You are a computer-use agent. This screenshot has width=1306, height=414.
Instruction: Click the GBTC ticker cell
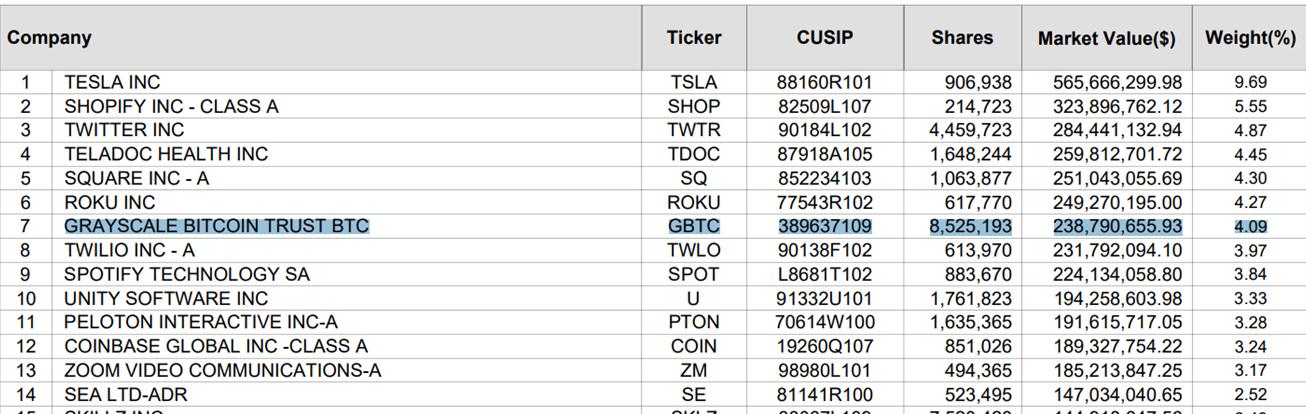[694, 227]
